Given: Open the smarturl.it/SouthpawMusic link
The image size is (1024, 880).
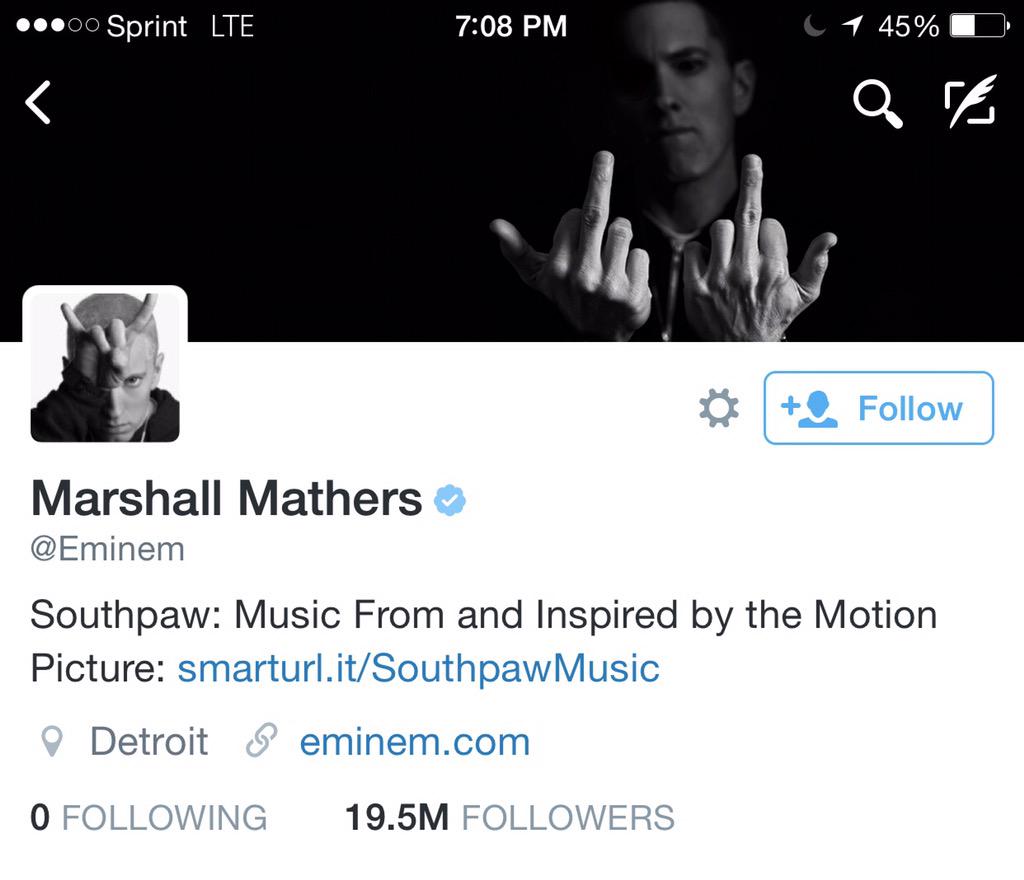Looking at the screenshot, I should click(419, 668).
